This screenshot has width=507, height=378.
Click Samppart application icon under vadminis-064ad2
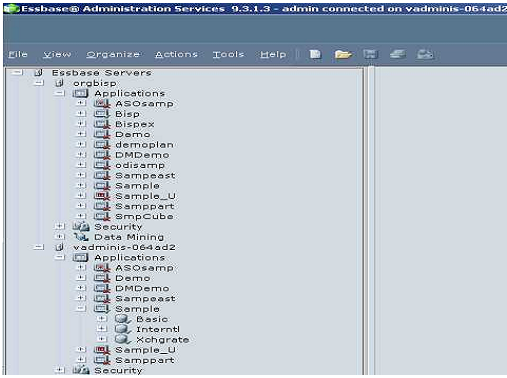(102, 360)
